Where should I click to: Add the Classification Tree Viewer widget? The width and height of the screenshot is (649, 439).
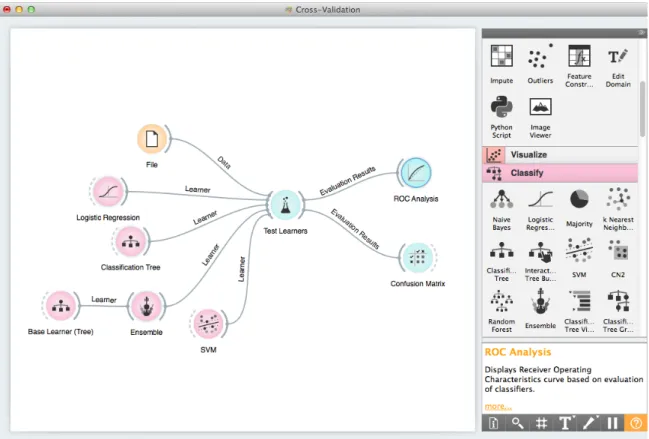(x=579, y=312)
